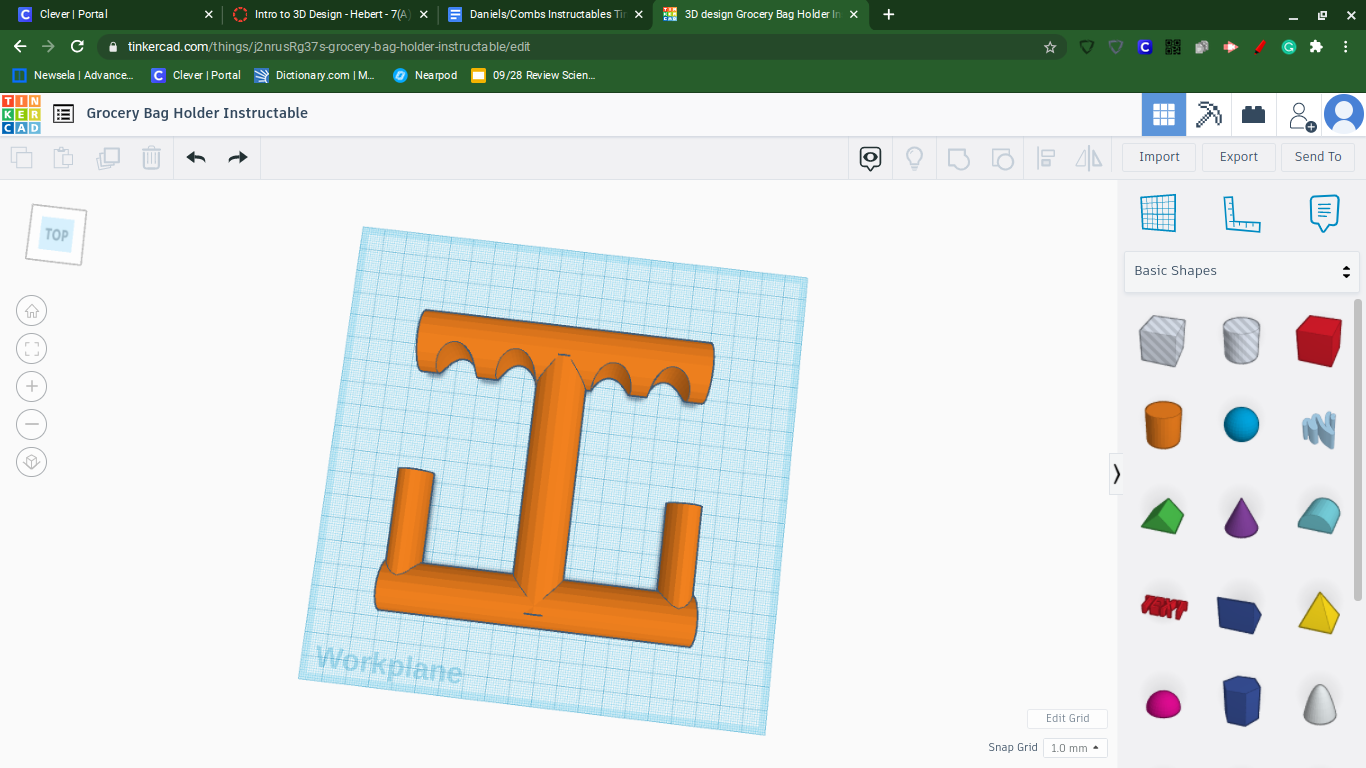Viewport: 1366px width, 768px height.
Task: Fit all shapes in view
Action: pos(32,349)
